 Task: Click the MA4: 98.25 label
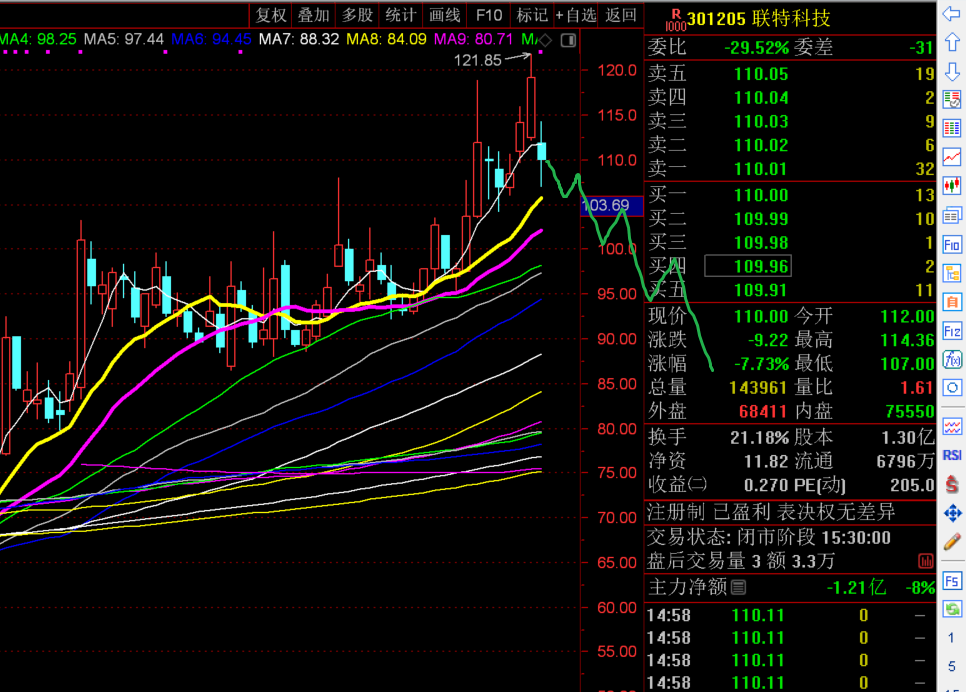38,39
